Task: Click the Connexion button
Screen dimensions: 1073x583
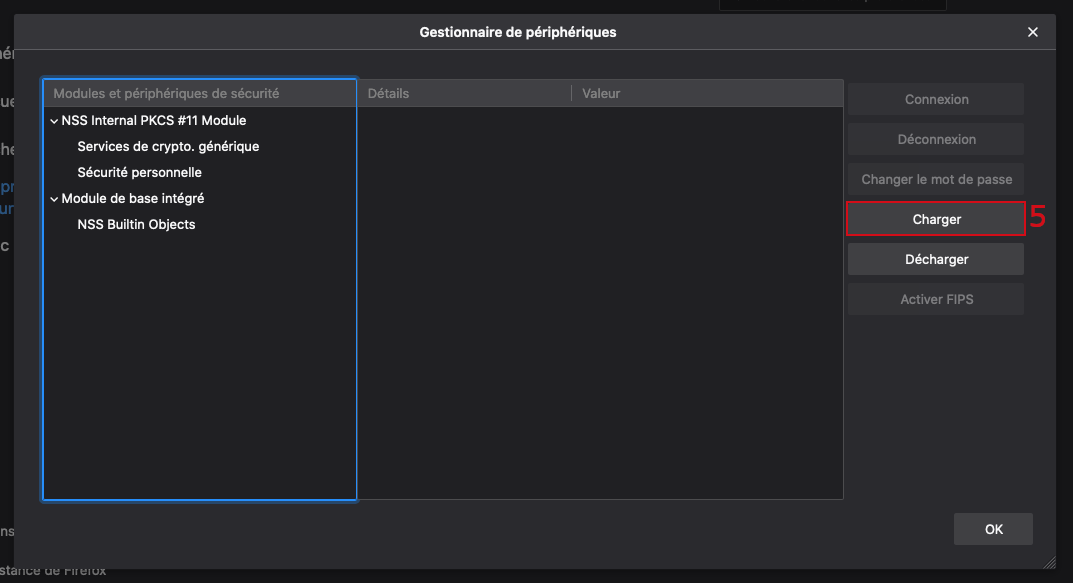Action: 936,99
